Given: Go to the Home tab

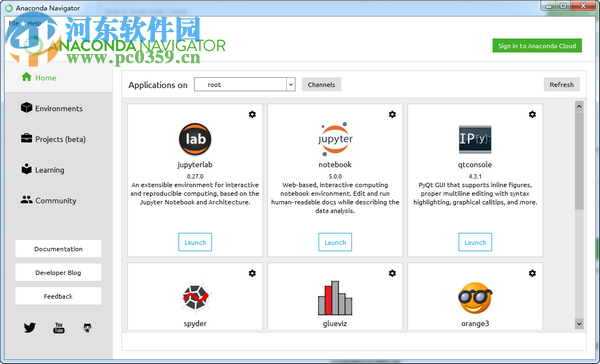Looking at the screenshot, I should pos(59,78).
